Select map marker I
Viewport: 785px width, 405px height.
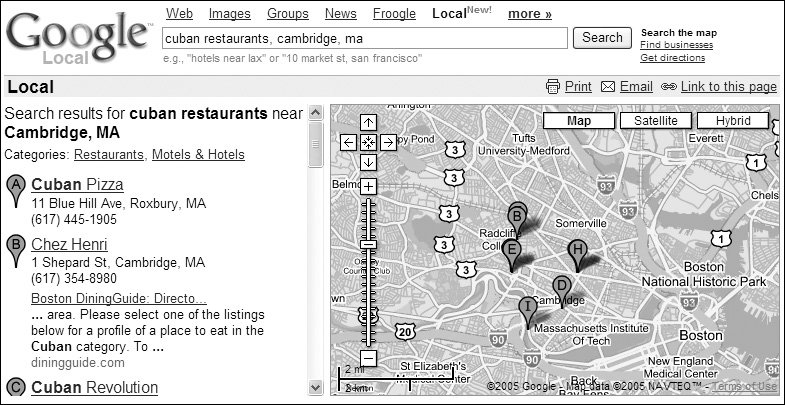point(527,309)
